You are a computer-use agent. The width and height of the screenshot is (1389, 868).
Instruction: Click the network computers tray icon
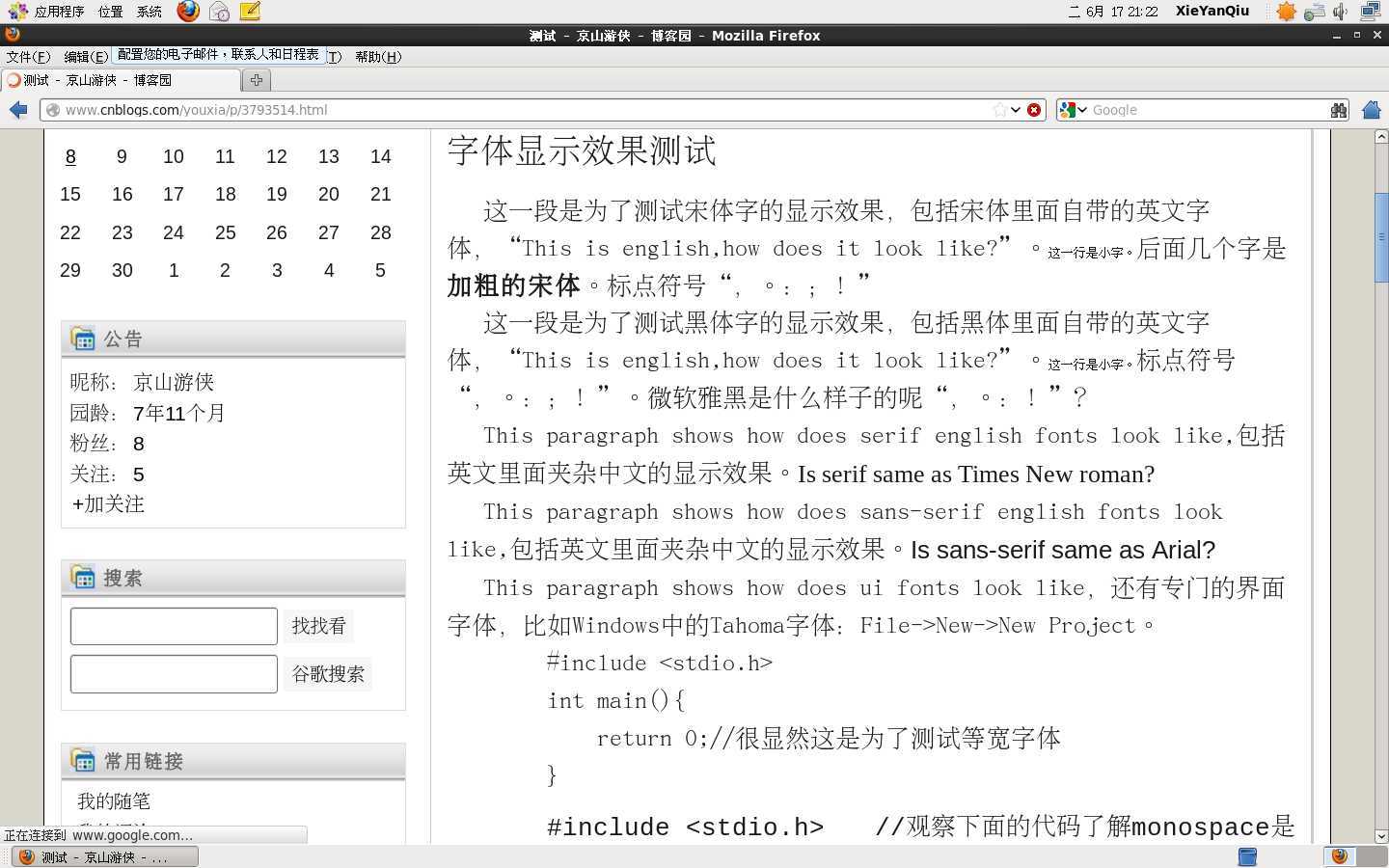(1370, 12)
